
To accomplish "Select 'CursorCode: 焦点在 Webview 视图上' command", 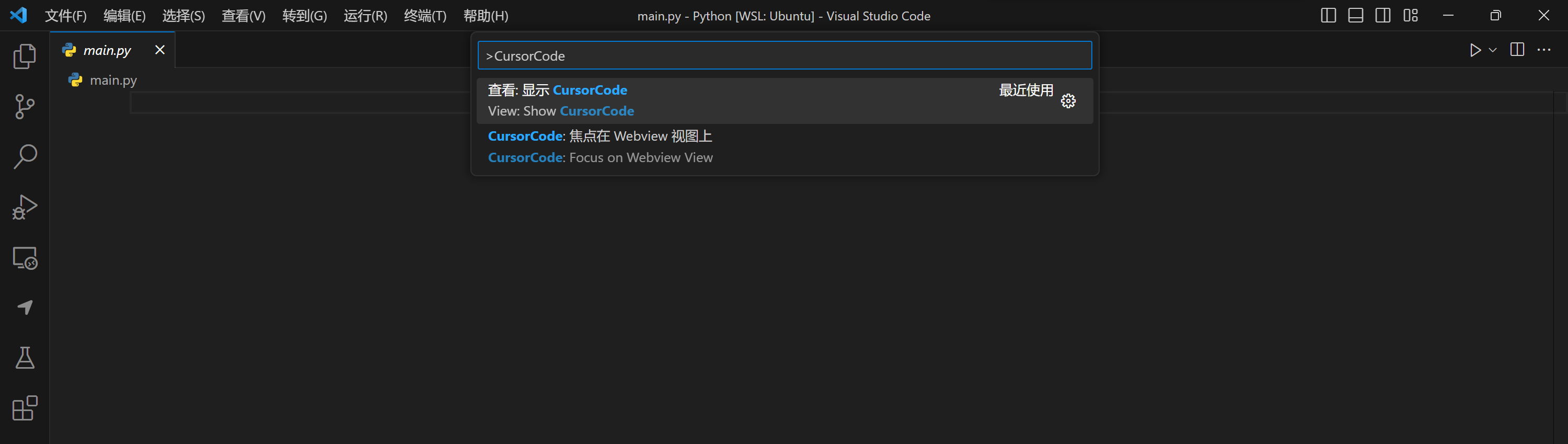I will click(785, 147).
